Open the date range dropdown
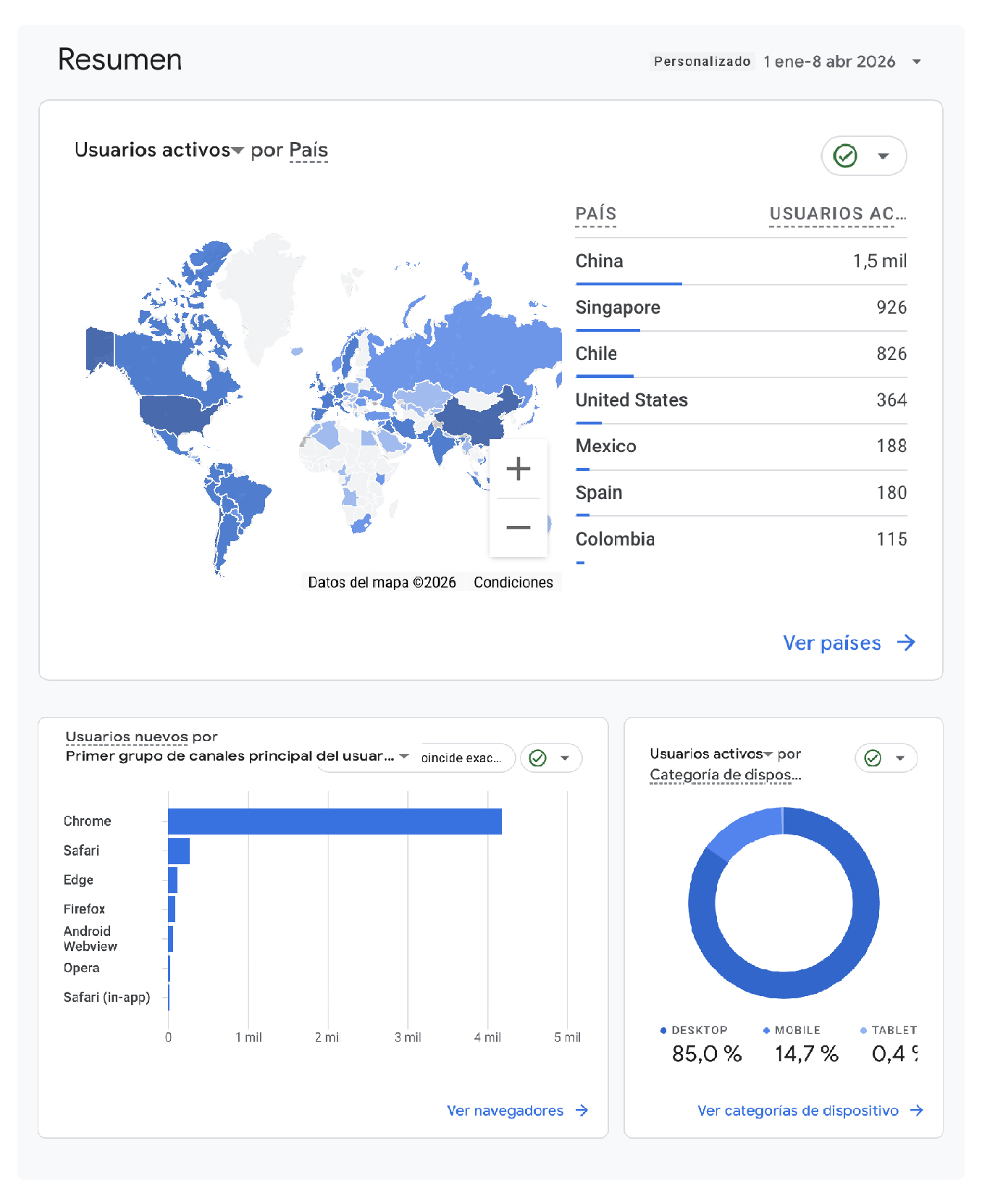Viewport: 982px width, 1204px height. coord(917,62)
